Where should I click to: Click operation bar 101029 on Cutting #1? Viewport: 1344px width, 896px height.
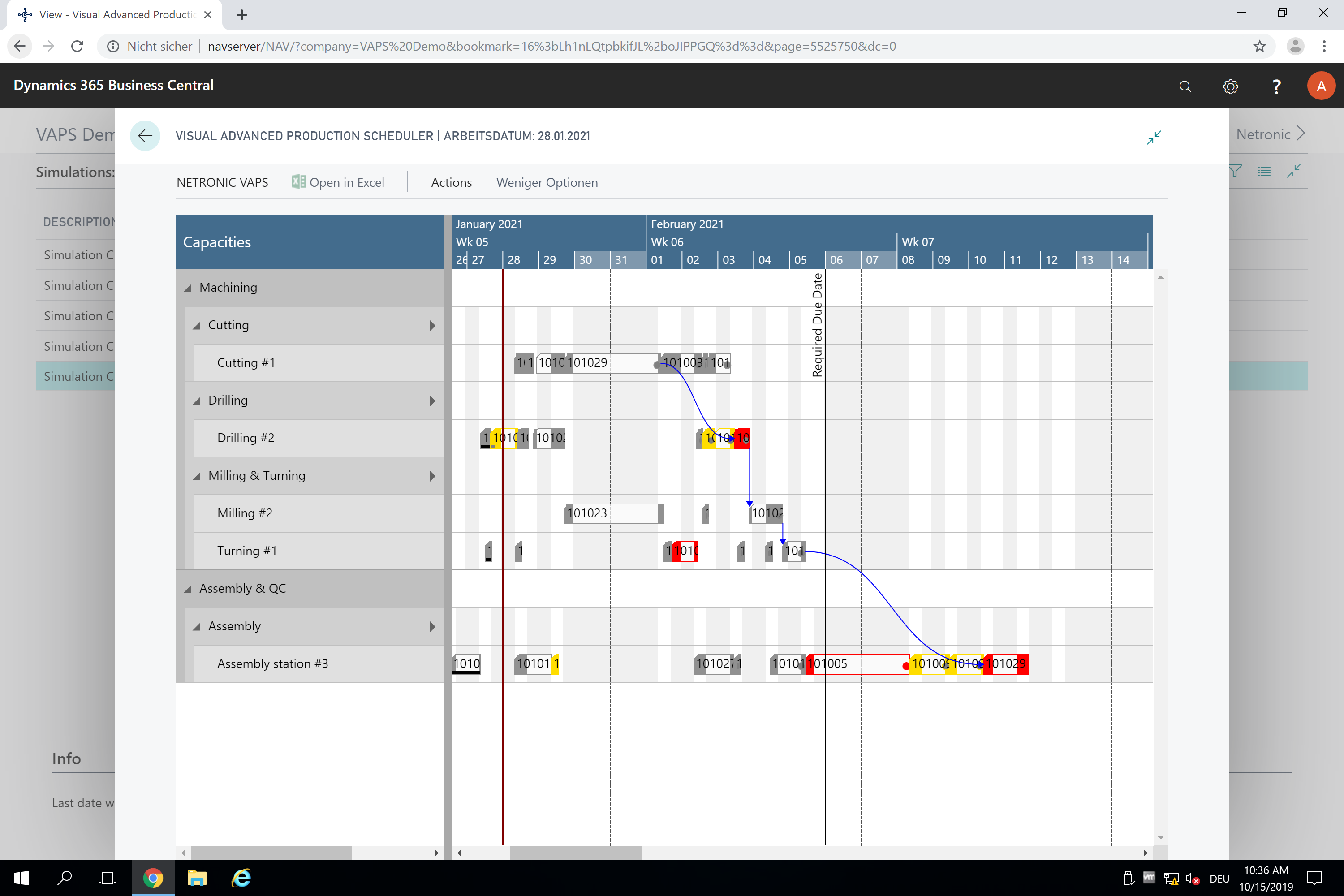click(612, 363)
